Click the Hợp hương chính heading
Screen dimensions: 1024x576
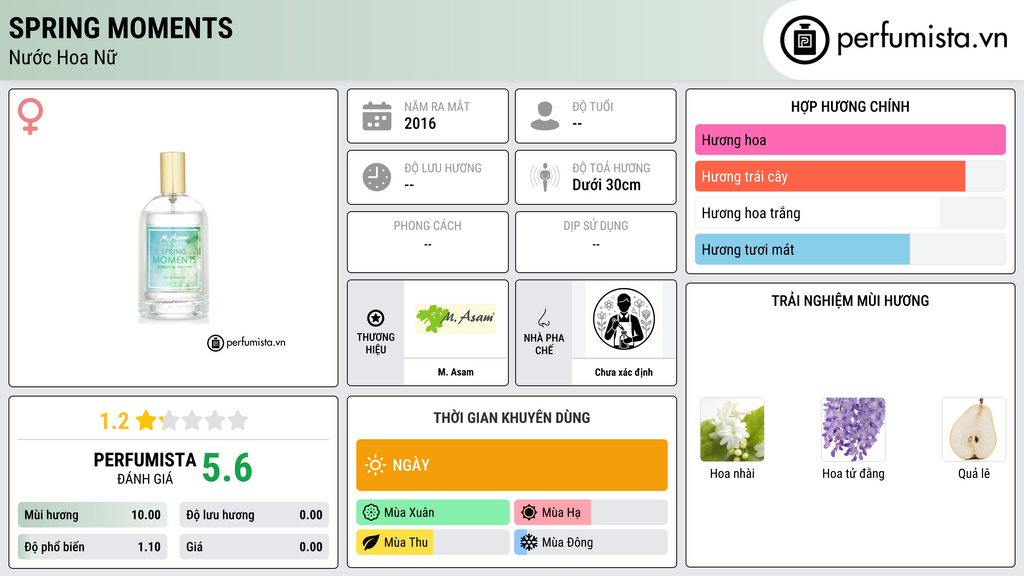(x=850, y=106)
